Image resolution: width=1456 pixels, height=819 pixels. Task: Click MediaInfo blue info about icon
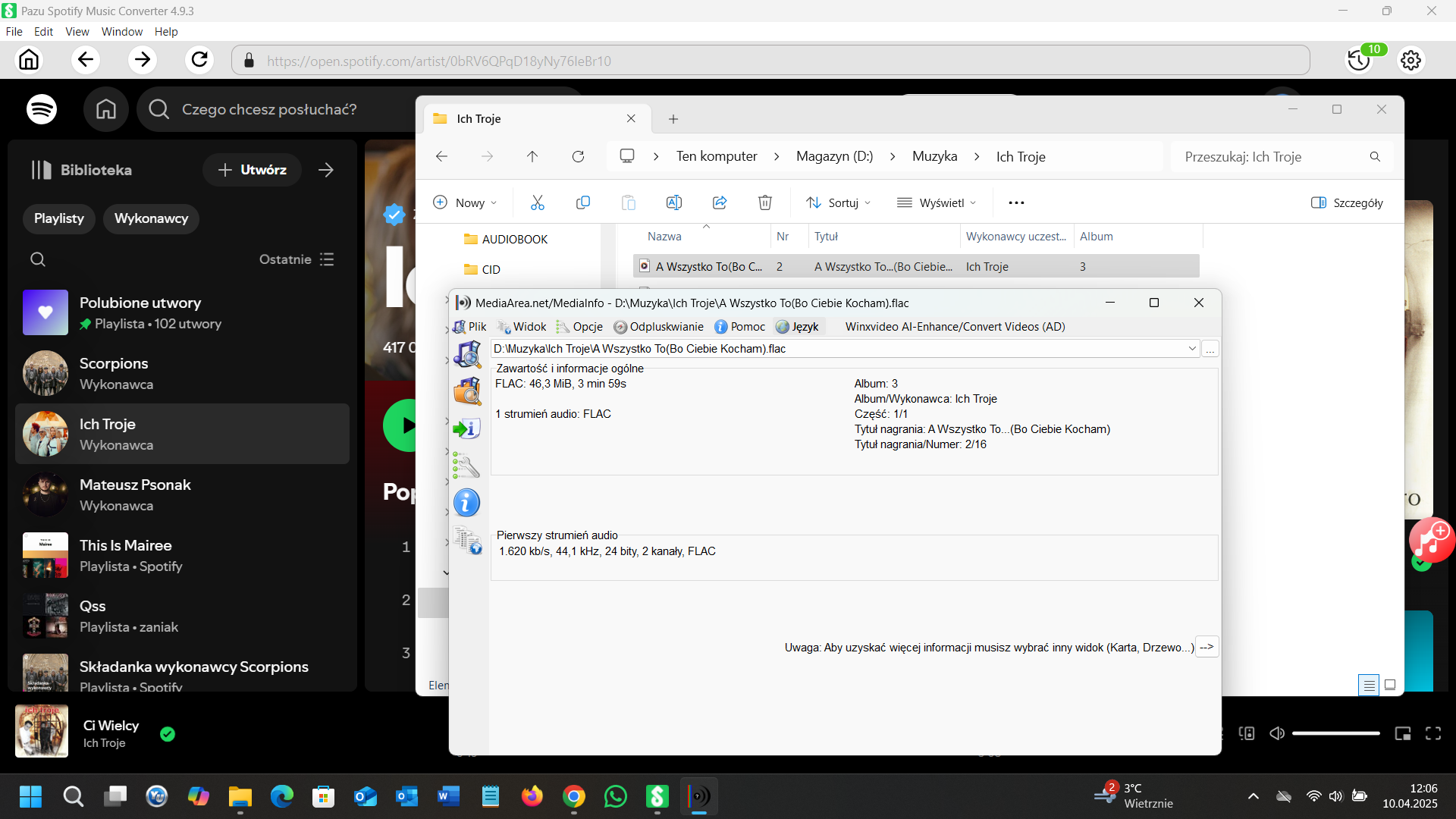tap(467, 502)
